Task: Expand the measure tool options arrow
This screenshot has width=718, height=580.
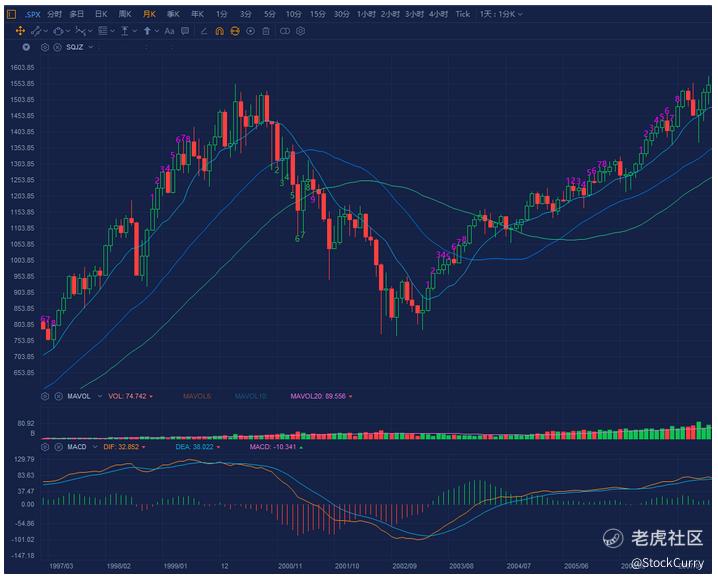Action: (135, 31)
